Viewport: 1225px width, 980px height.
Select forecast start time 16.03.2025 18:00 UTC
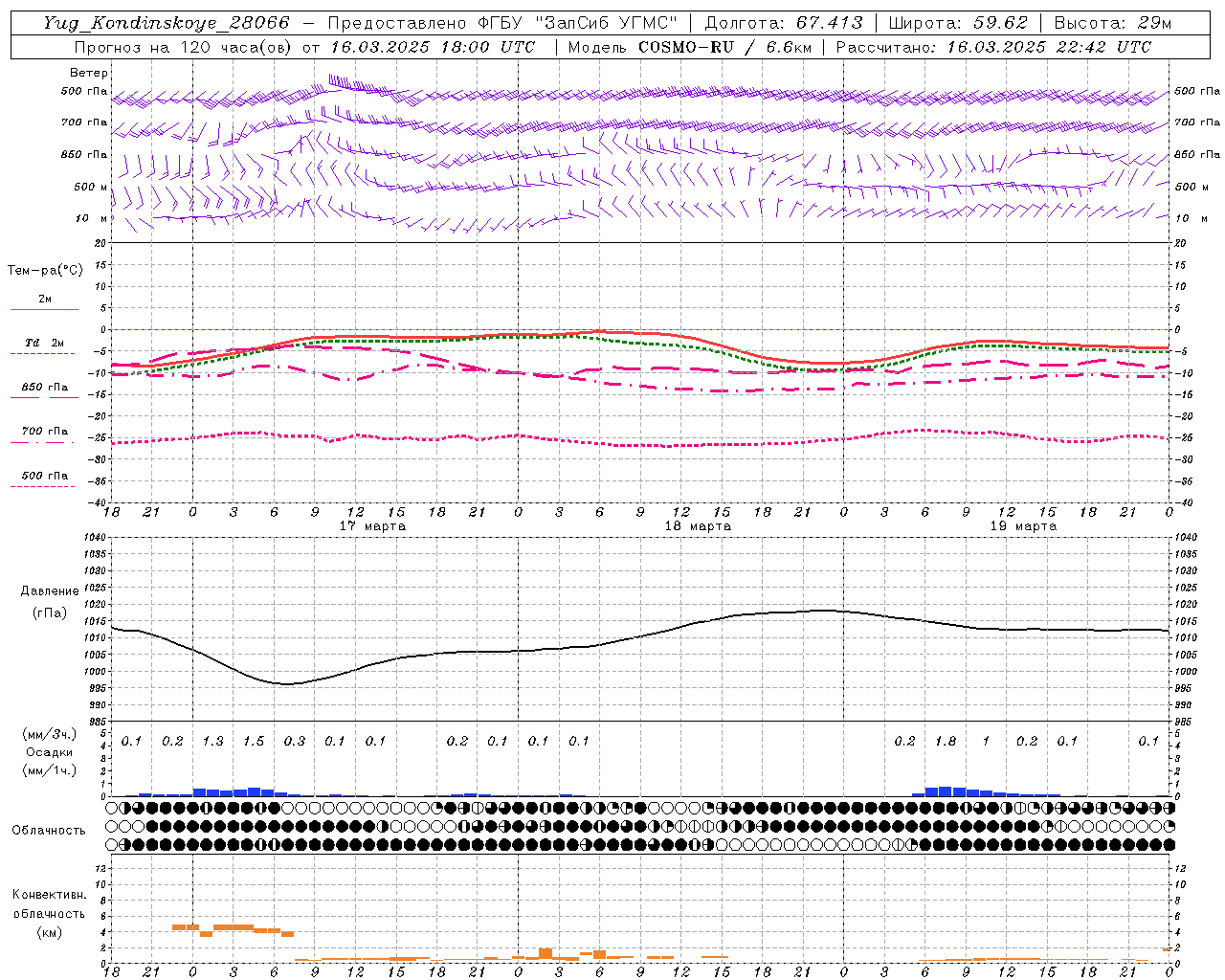pyautogui.click(x=433, y=47)
